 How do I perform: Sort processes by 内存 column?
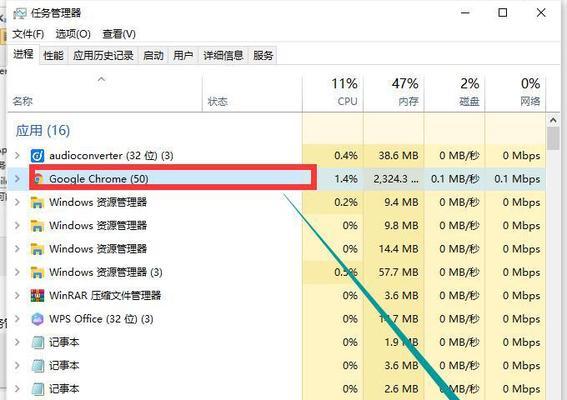[x=394, y=93]
